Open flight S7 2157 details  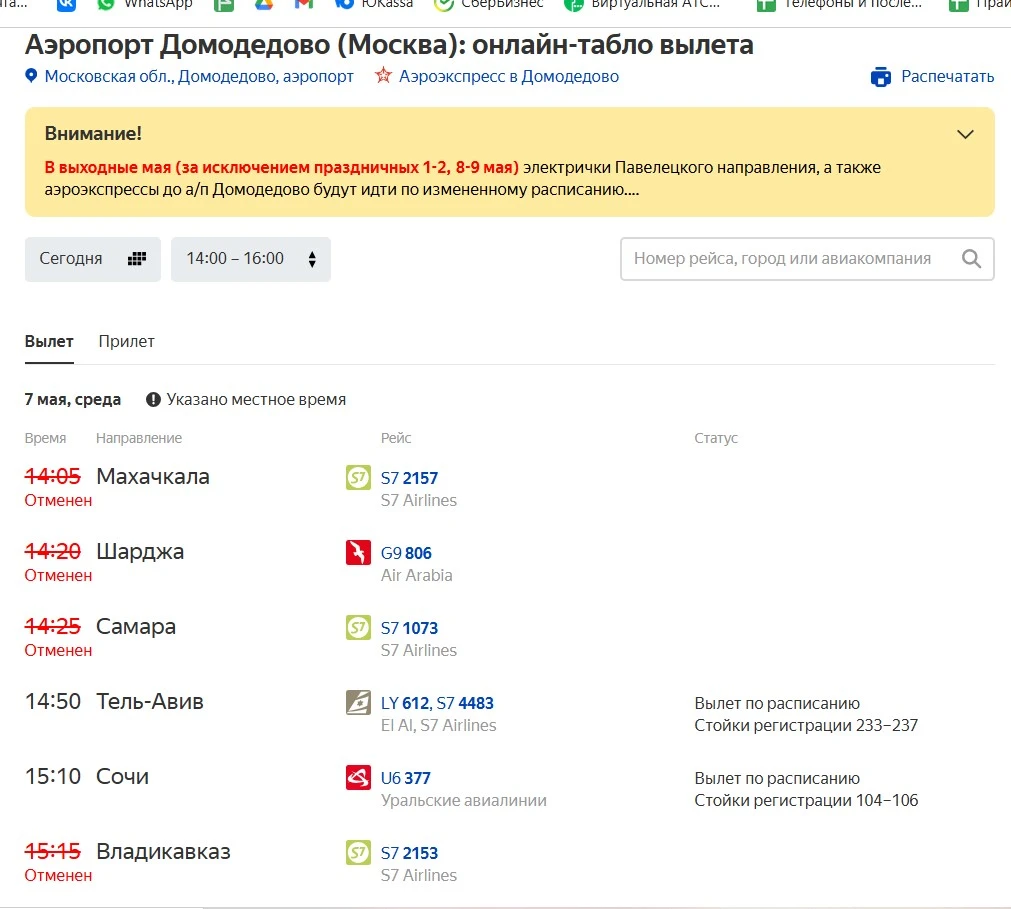coord(409,478)
